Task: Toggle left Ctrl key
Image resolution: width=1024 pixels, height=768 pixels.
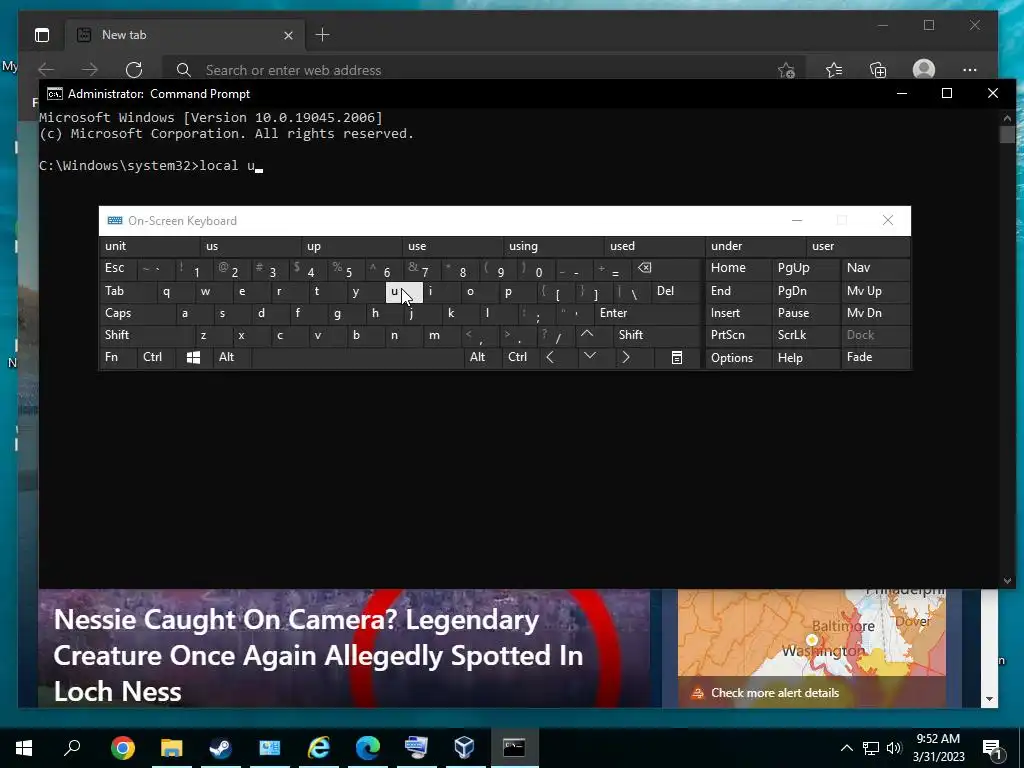Action: click(x=157, y=358)
